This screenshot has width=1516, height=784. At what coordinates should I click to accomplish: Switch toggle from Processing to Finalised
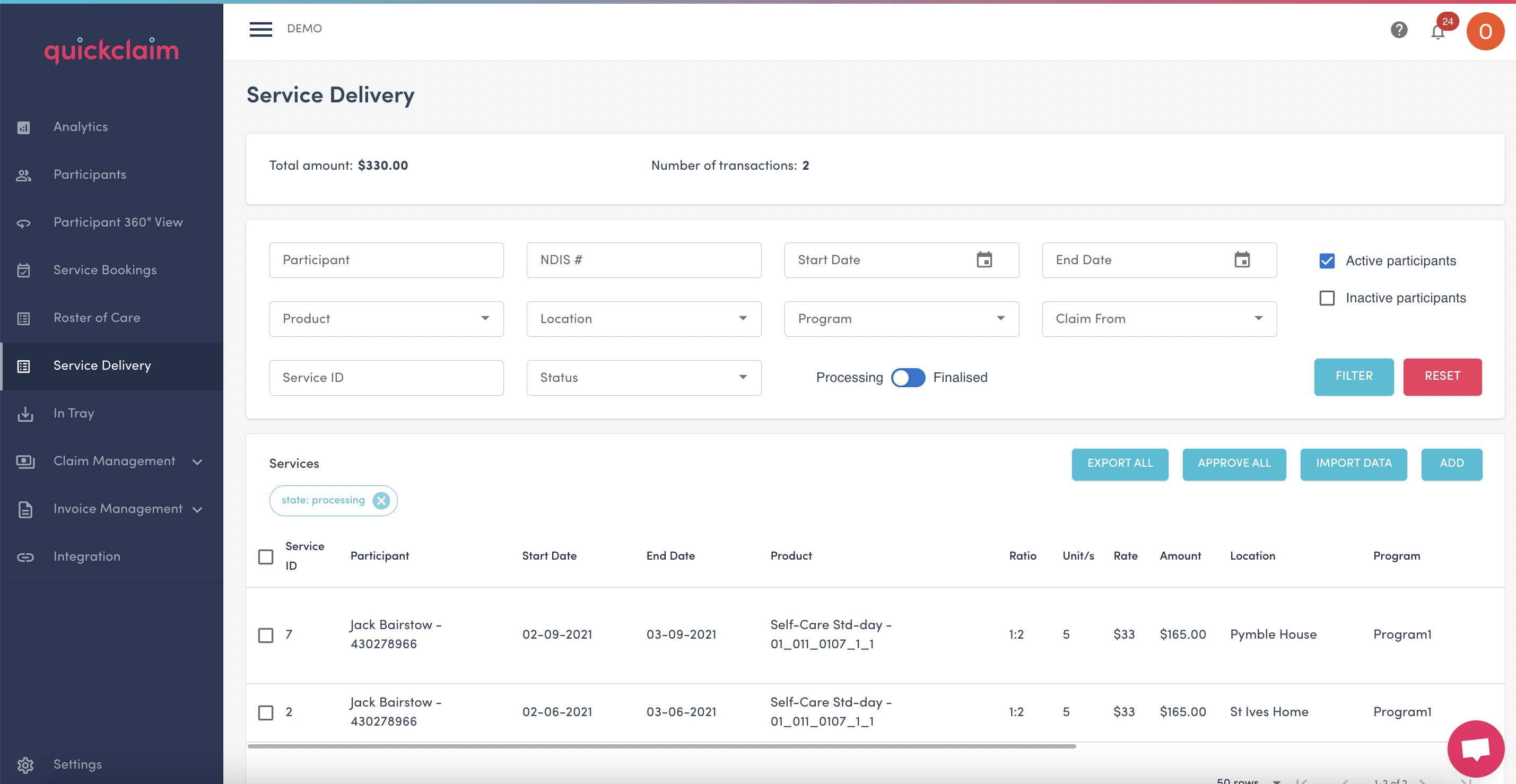tap(908, 377)
